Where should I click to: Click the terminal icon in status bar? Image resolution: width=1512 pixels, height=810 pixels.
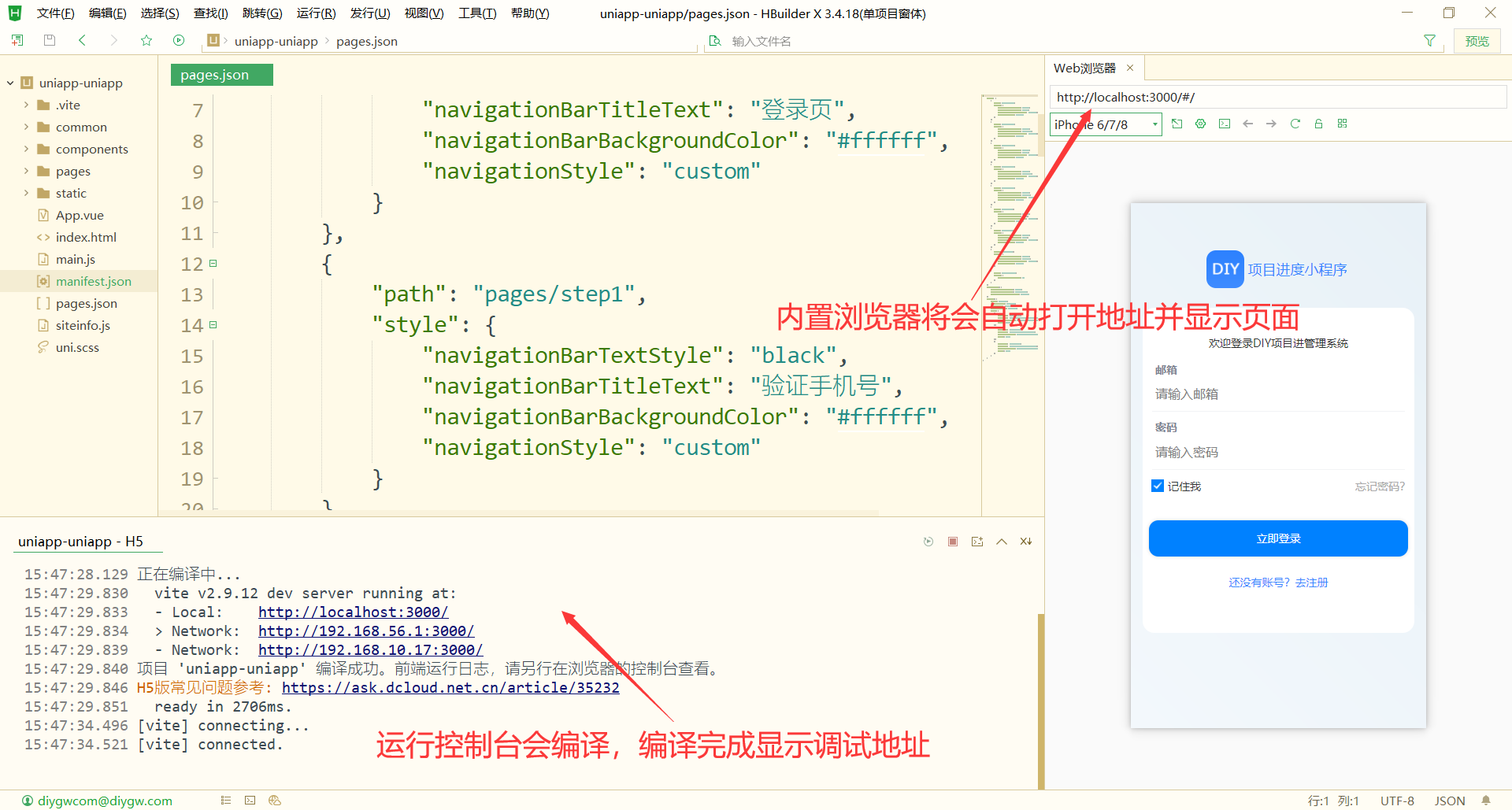click(250, 801)
